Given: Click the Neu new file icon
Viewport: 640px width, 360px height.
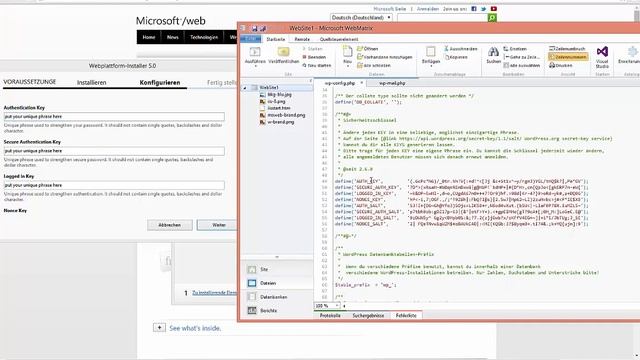Looking at the screenshot, I should pos(347,51).
